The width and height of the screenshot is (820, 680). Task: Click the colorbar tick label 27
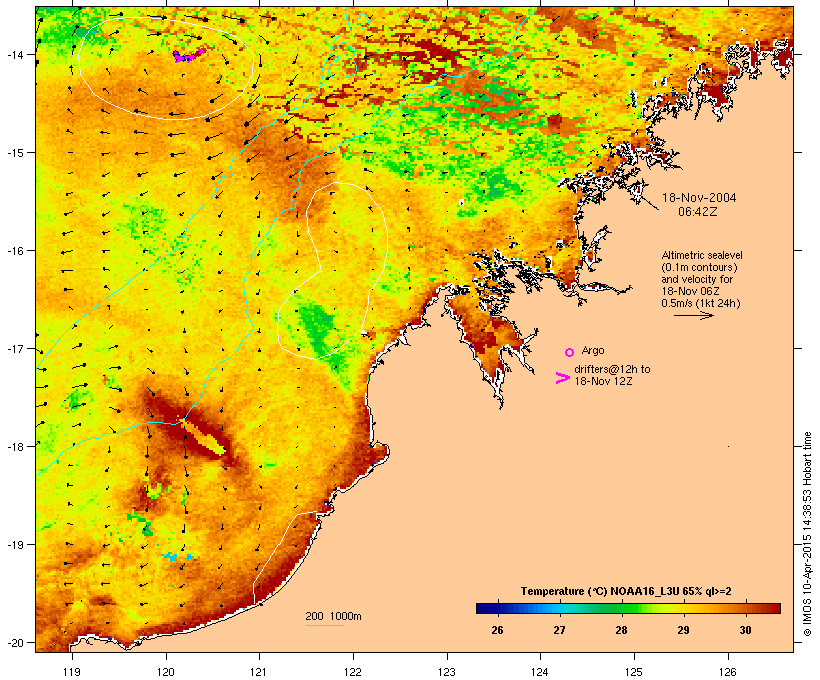(x=559, y=630)
